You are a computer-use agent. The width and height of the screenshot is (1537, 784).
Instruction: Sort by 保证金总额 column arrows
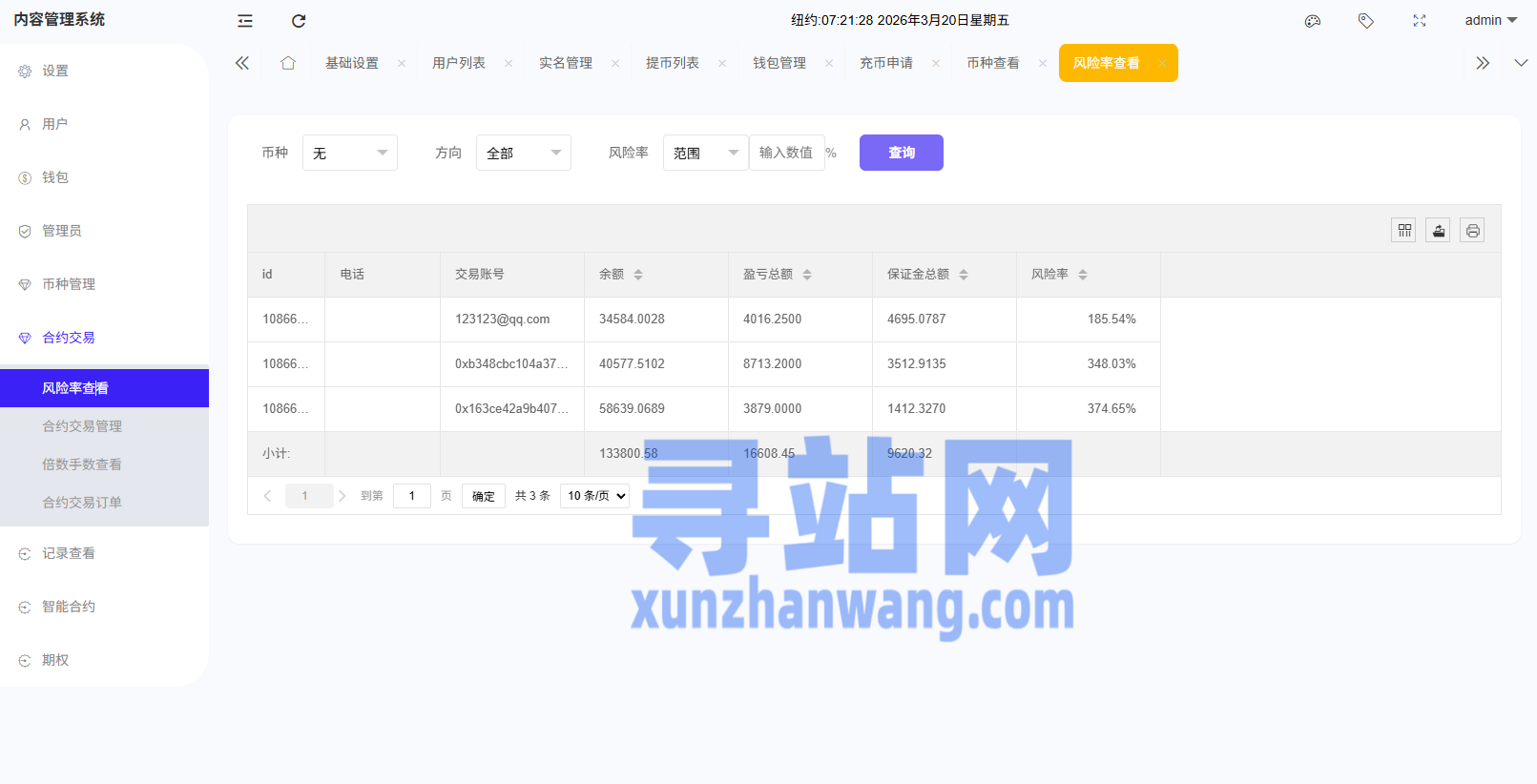click(964, 275)
